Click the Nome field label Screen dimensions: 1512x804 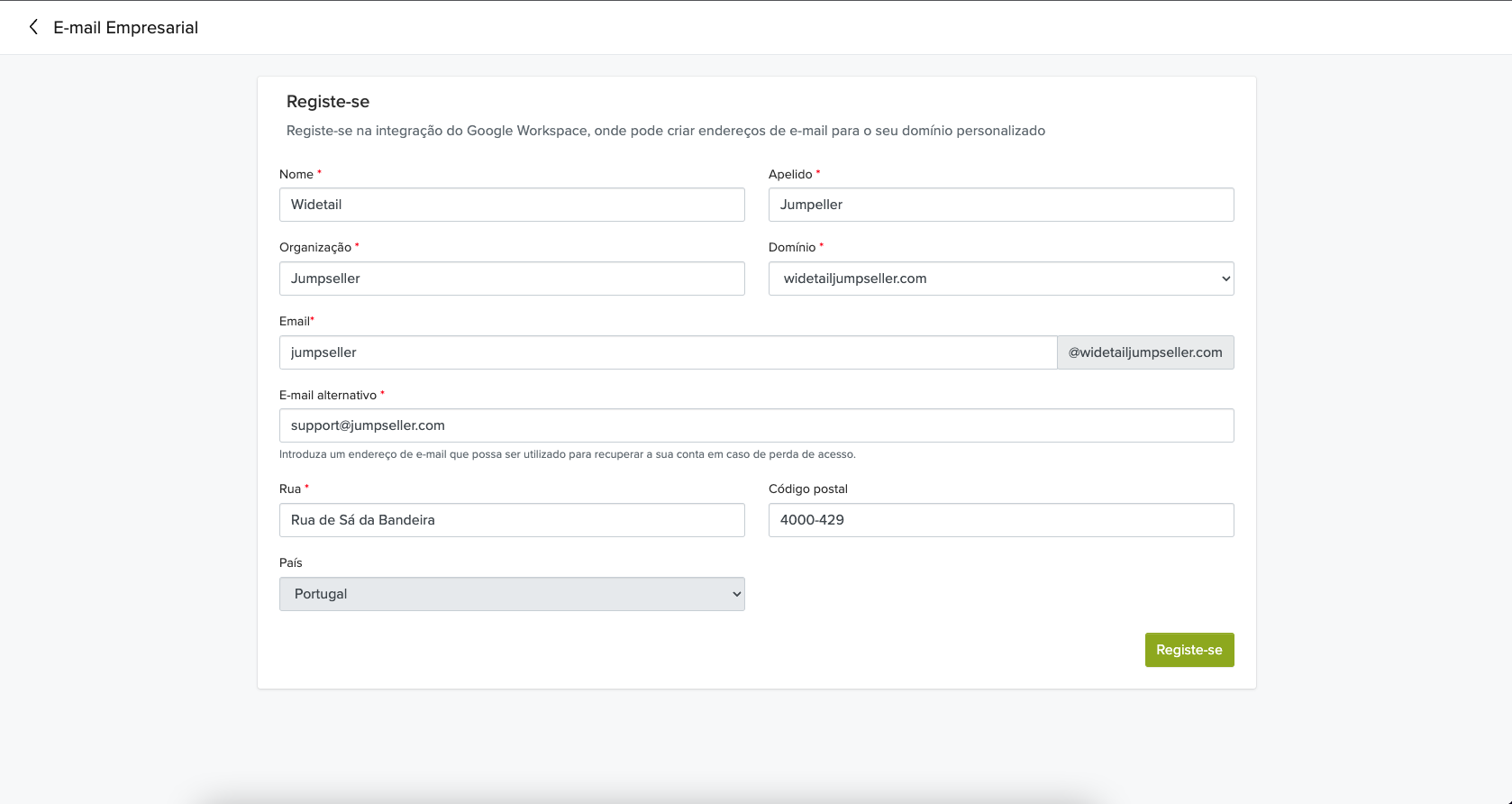point(296,174)
